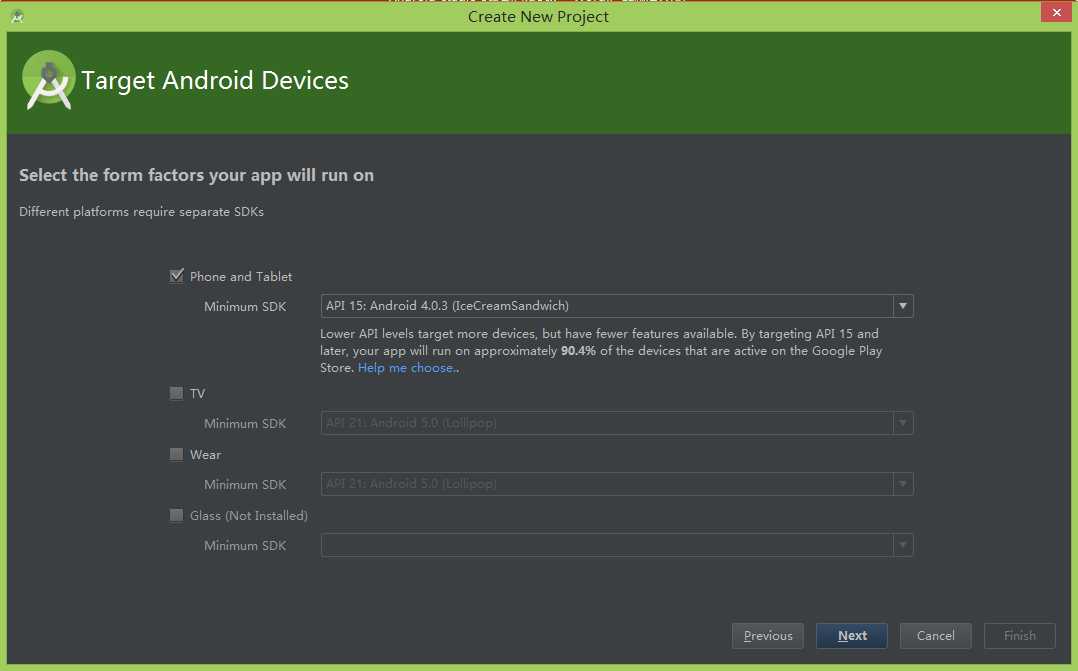Toggle the Glass (Not Installed) checkbox
Screen dimensions: 1078x671
click(x=177, y=515)
